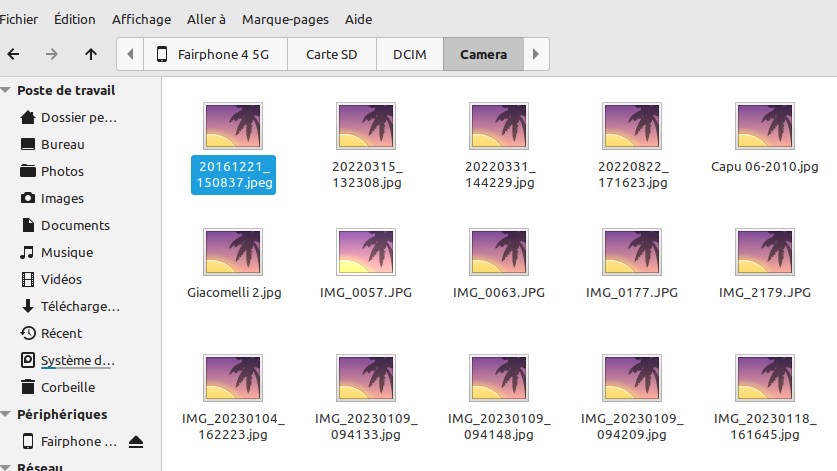Screen dimensions: 837x471
Task: Select thumbnail of IMG_20230118_161645.jpg
Action: [764, 378]
